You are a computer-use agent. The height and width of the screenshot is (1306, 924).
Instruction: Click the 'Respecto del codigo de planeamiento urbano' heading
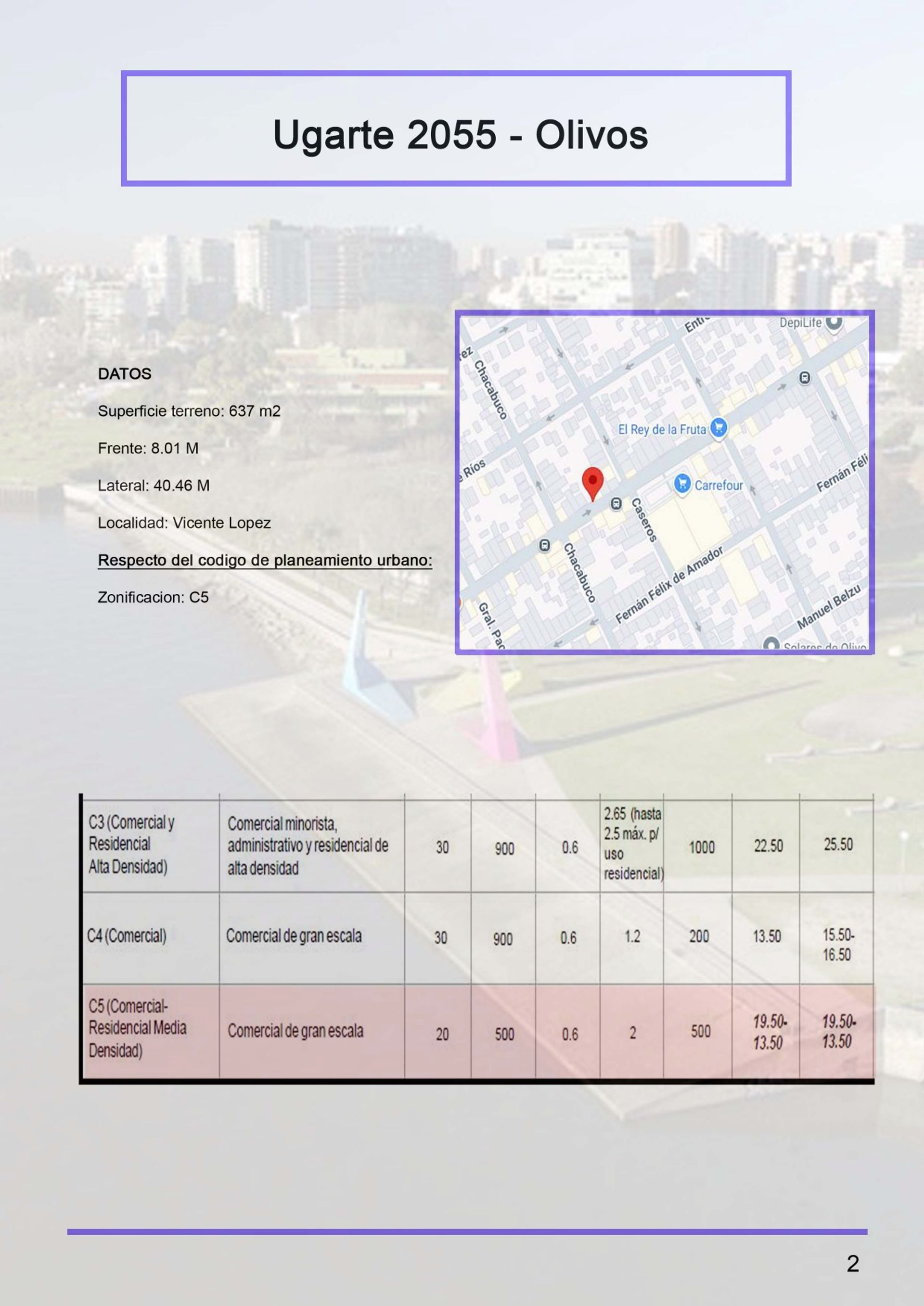coord(265,560)
